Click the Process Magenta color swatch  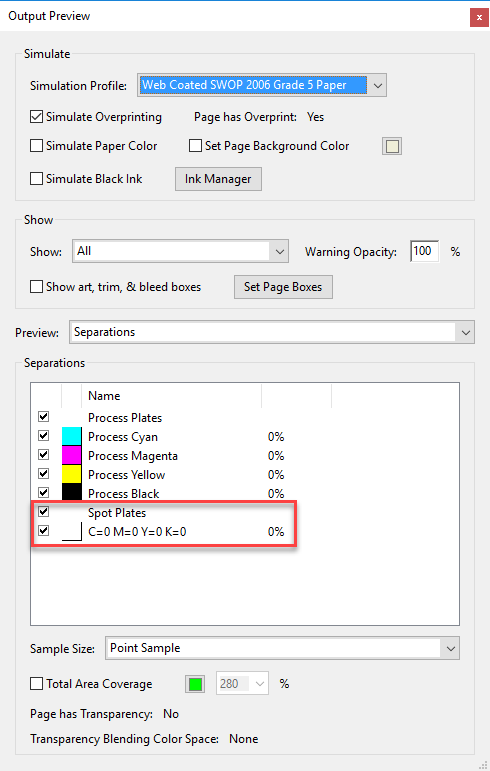click(x=71, y=455)
